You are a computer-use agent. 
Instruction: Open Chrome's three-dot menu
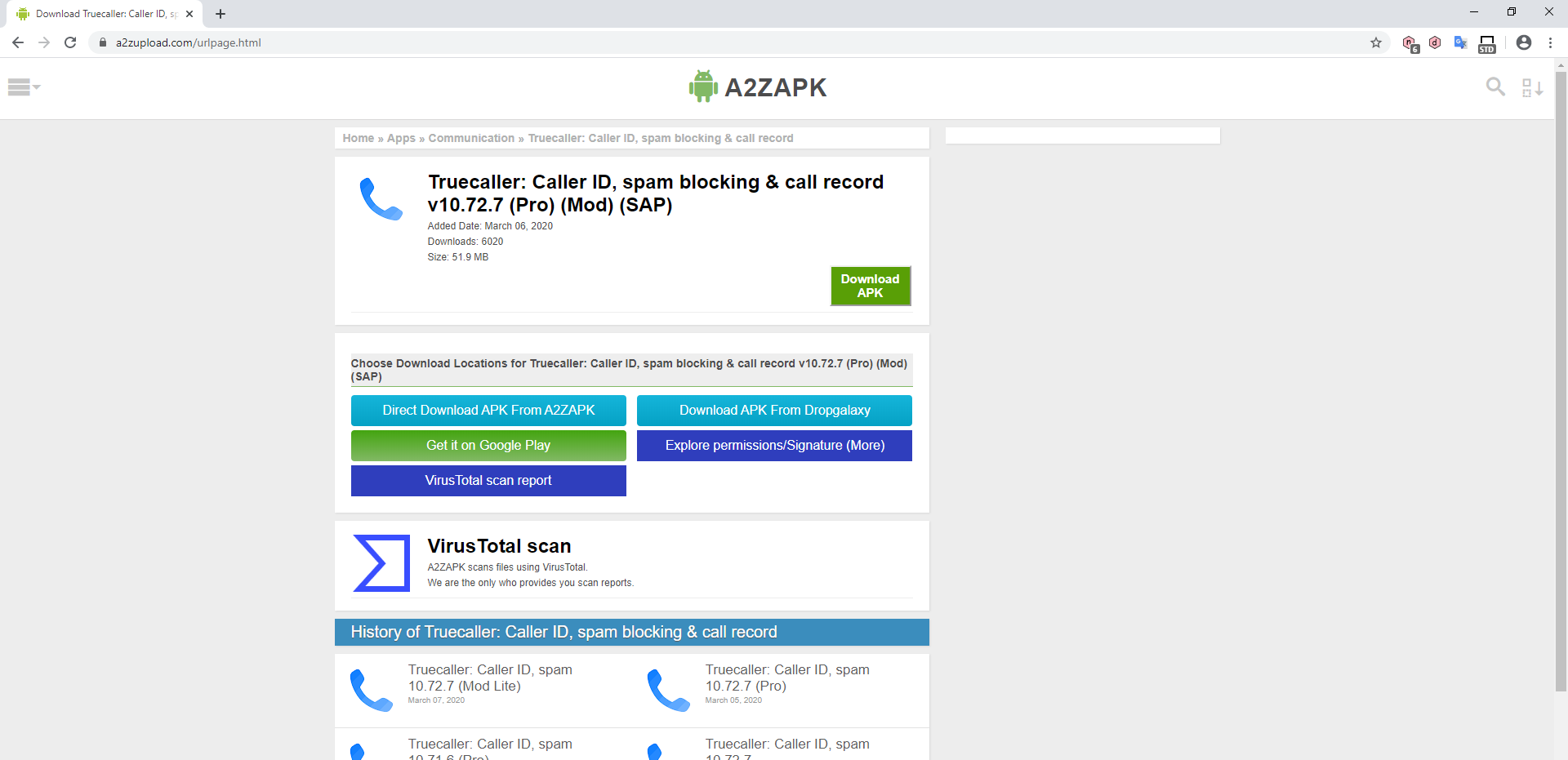[x=1551, y=42]
